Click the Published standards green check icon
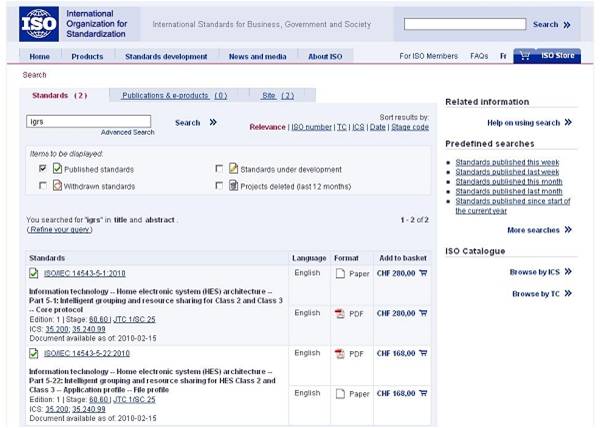Image resolution: width=602 pixels, height=428 pixels. pos(57,169)
